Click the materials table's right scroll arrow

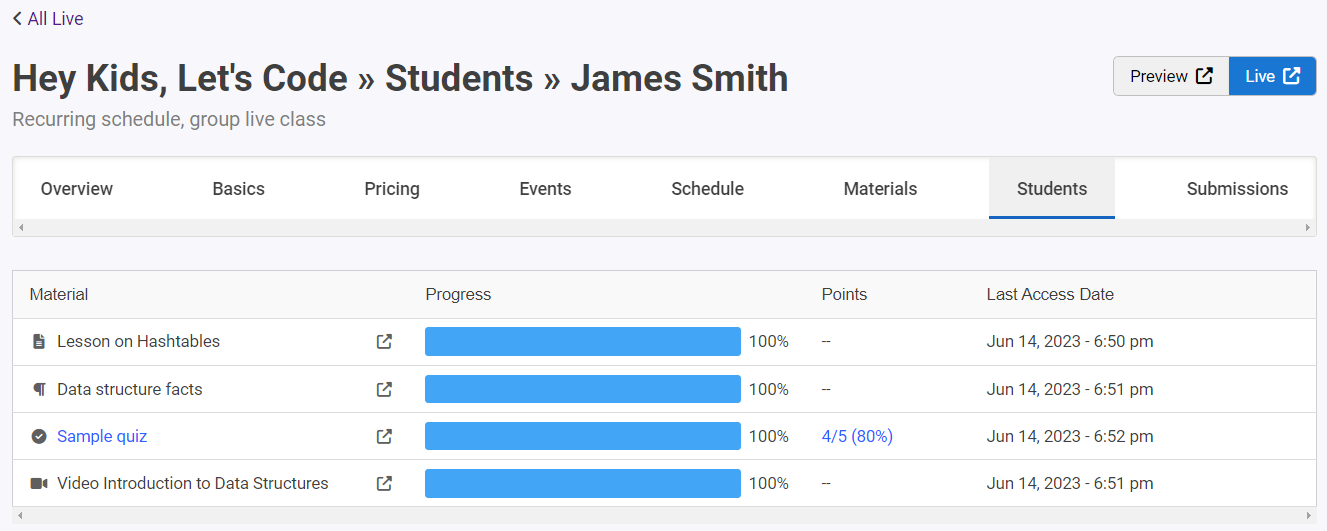[1308, 515]
